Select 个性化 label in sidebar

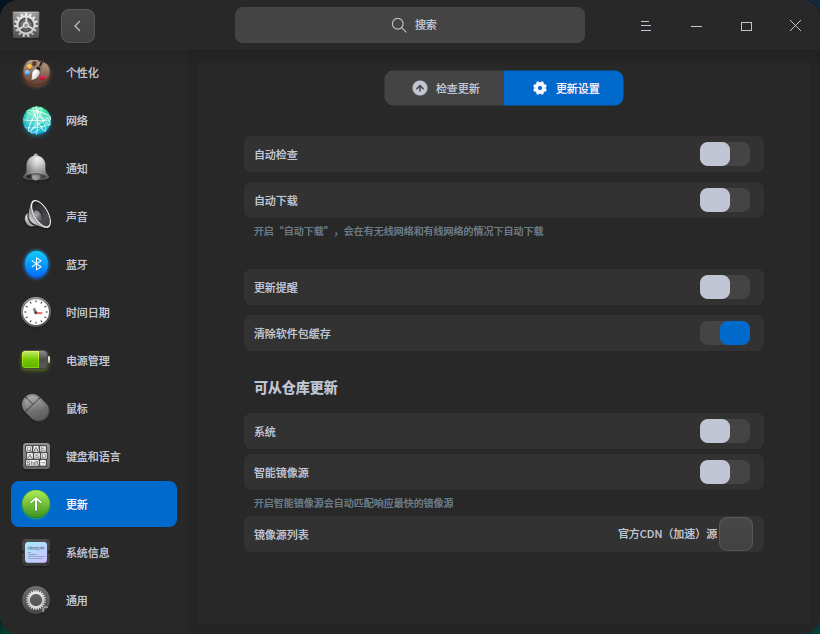[82, 73]
